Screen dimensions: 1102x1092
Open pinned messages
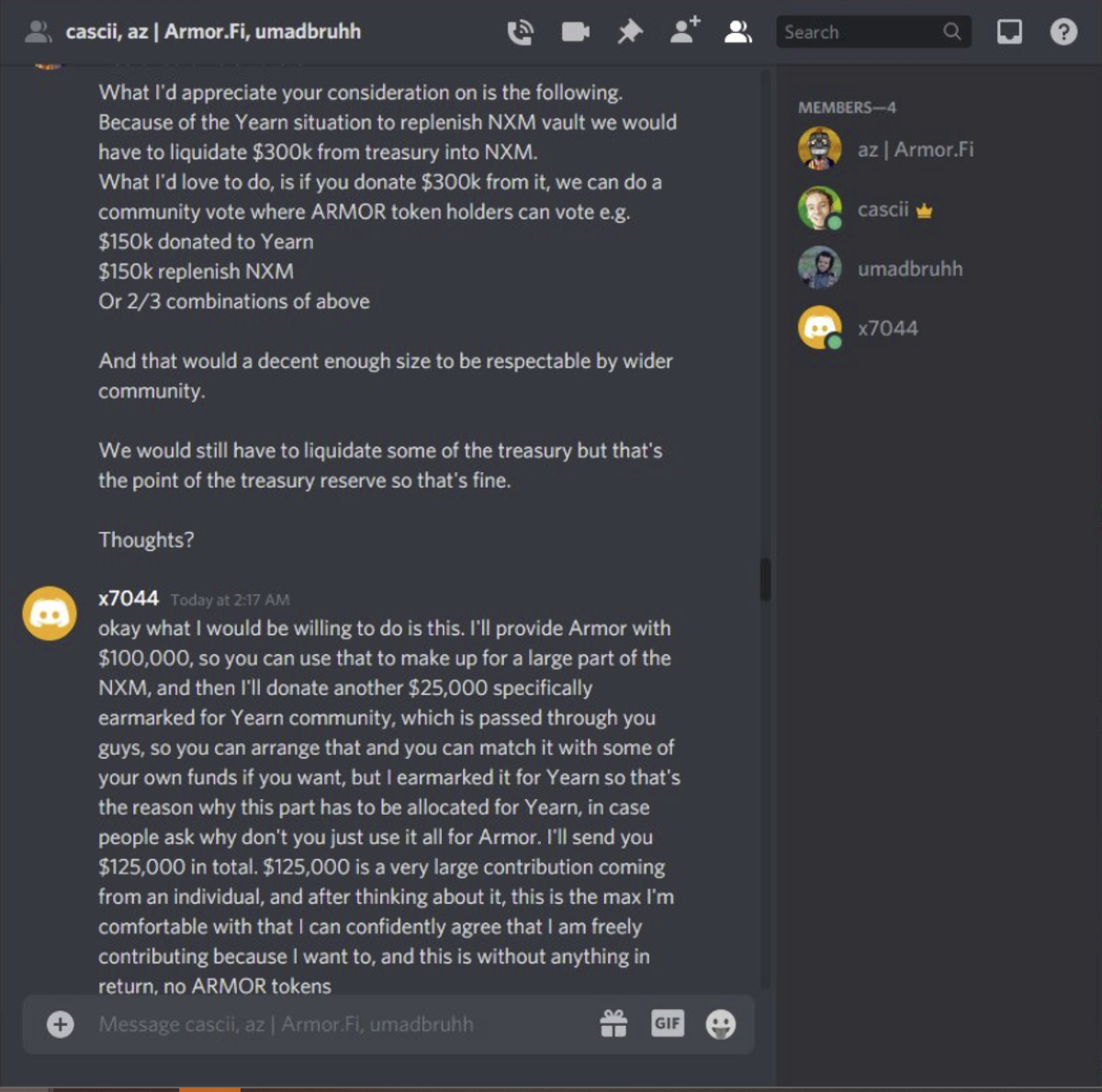[x=630, y=32]
